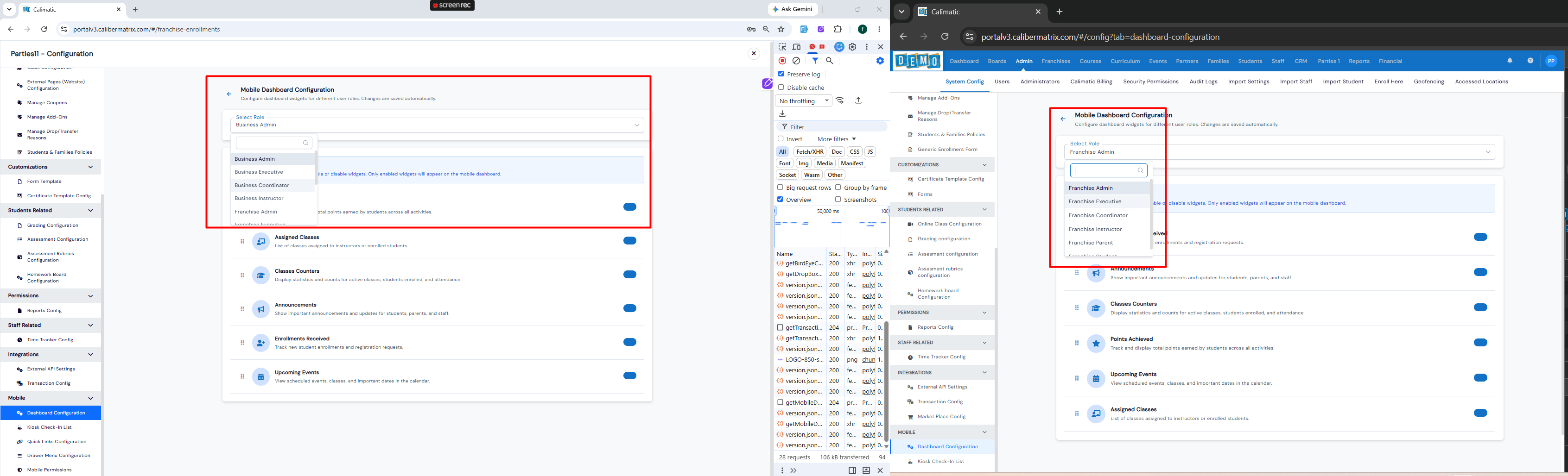Open the PP user avatar in the DEMO portal
1568x476 pixels.
point(1551,61)
